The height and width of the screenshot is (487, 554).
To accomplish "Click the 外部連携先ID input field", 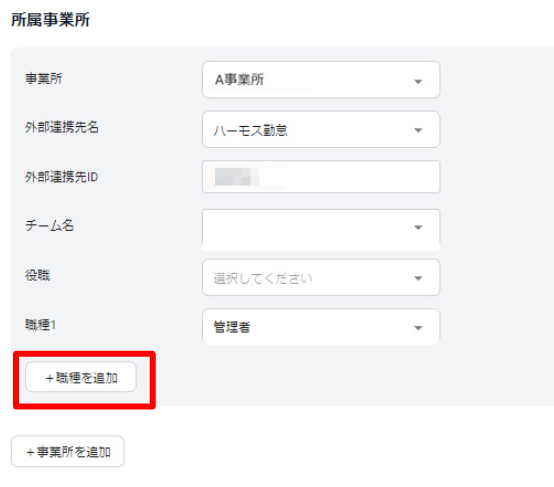I will (x=321, y=177).
